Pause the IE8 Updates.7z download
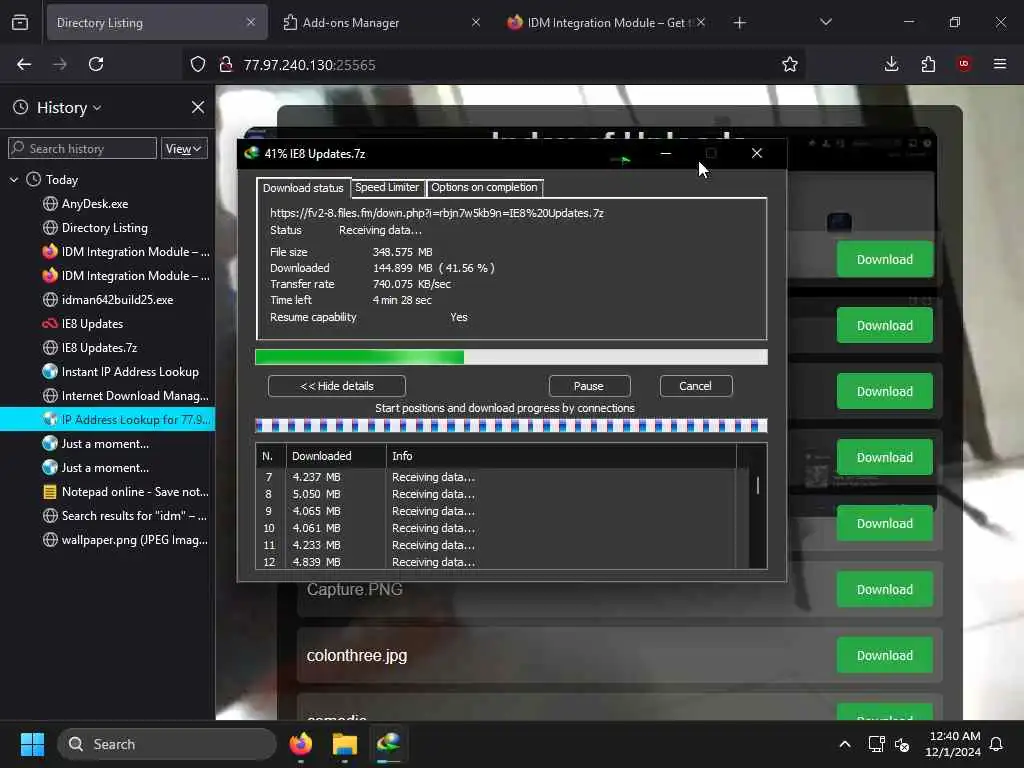Screen dimensions: 1024x768 589,386
